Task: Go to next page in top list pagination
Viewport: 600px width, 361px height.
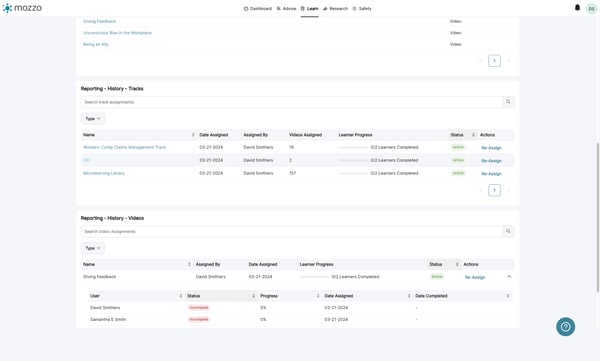Action: coord(509,61)
